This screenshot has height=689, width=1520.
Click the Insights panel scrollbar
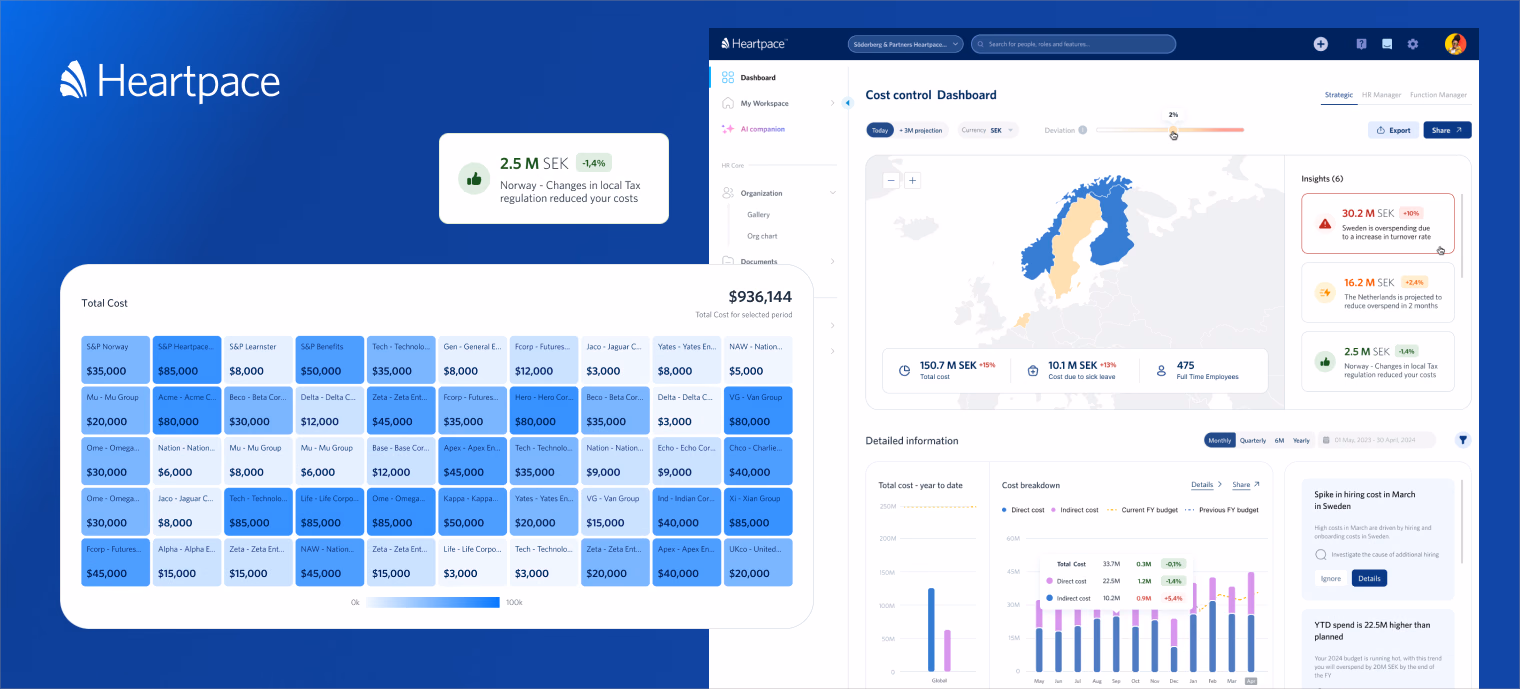(1463, 235)
